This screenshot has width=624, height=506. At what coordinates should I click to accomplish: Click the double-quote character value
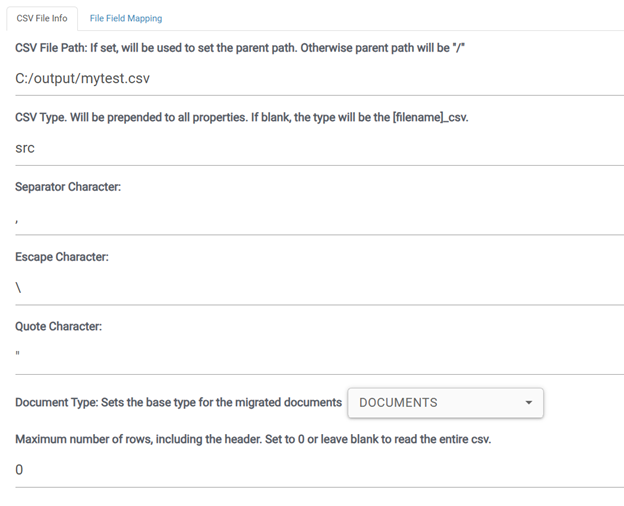coord(18,355)
